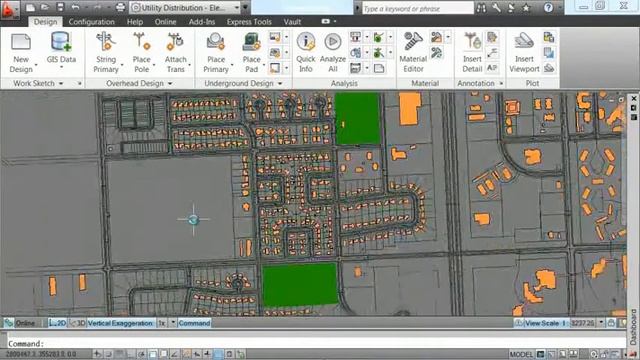Viewport: 640px width, 360px height.
Task: Switch to 2D view mode
Action: (x=57, y=323)
